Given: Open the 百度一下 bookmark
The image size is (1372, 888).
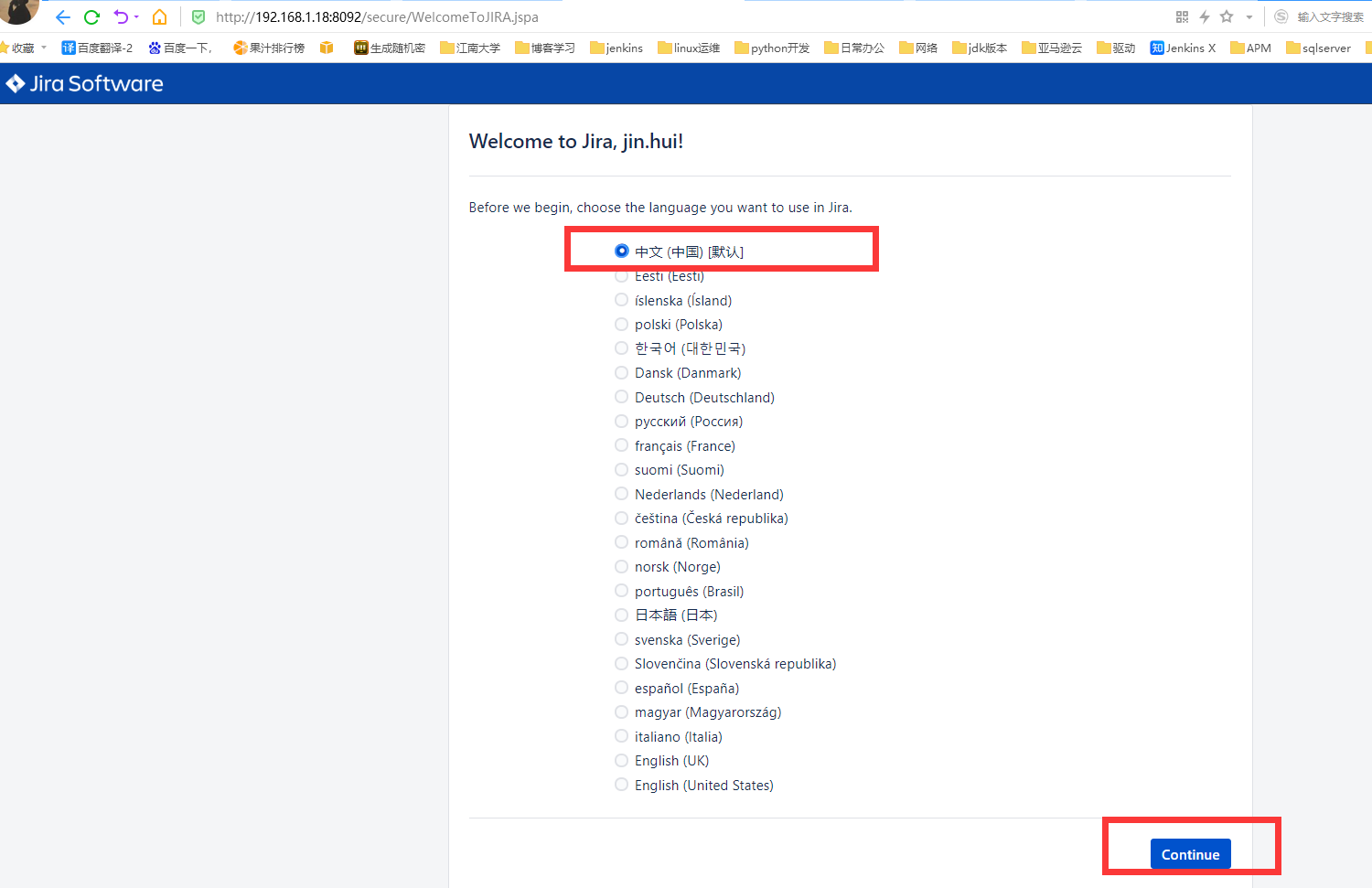Looking at the screenshot, I should point(180,48).
